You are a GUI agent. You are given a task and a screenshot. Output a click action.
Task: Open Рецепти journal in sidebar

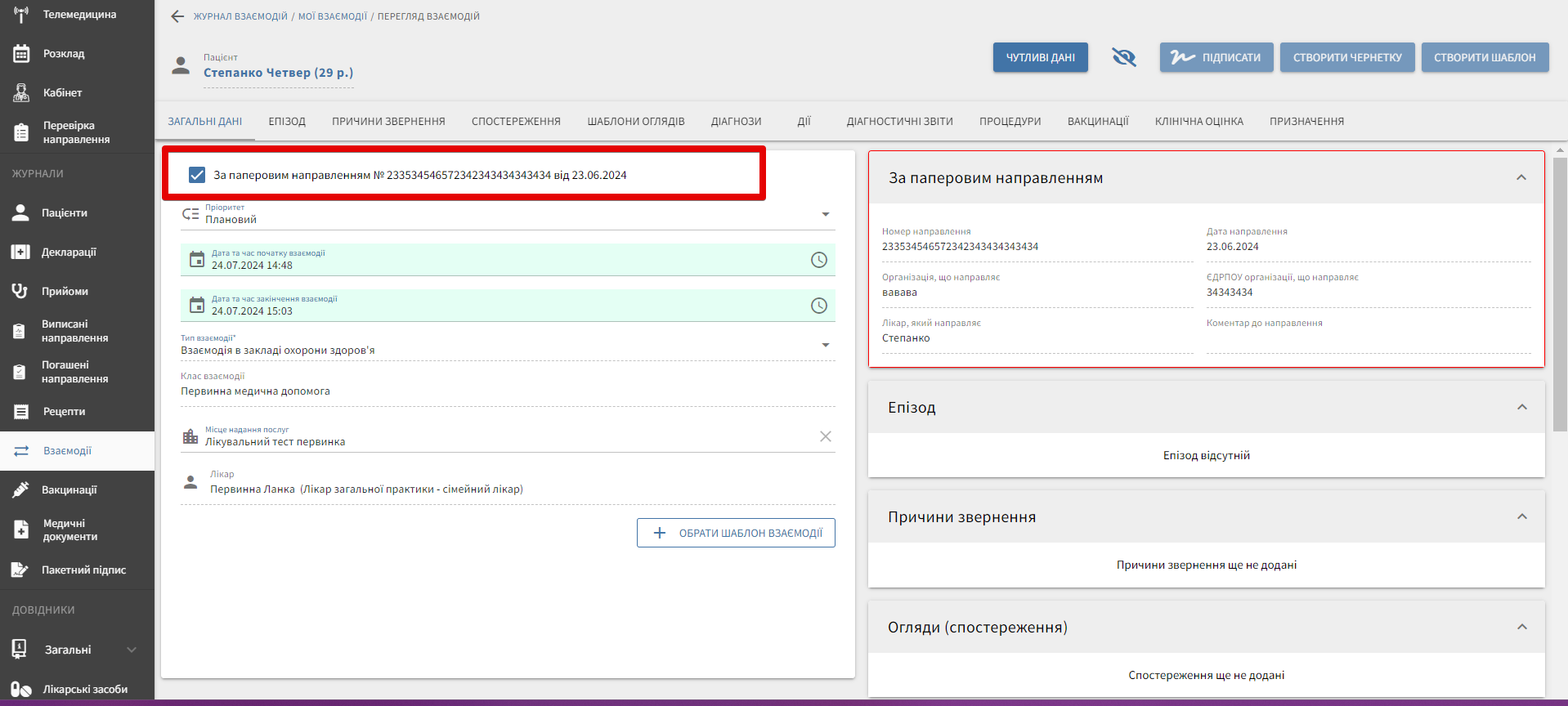[x=64, y=412]
